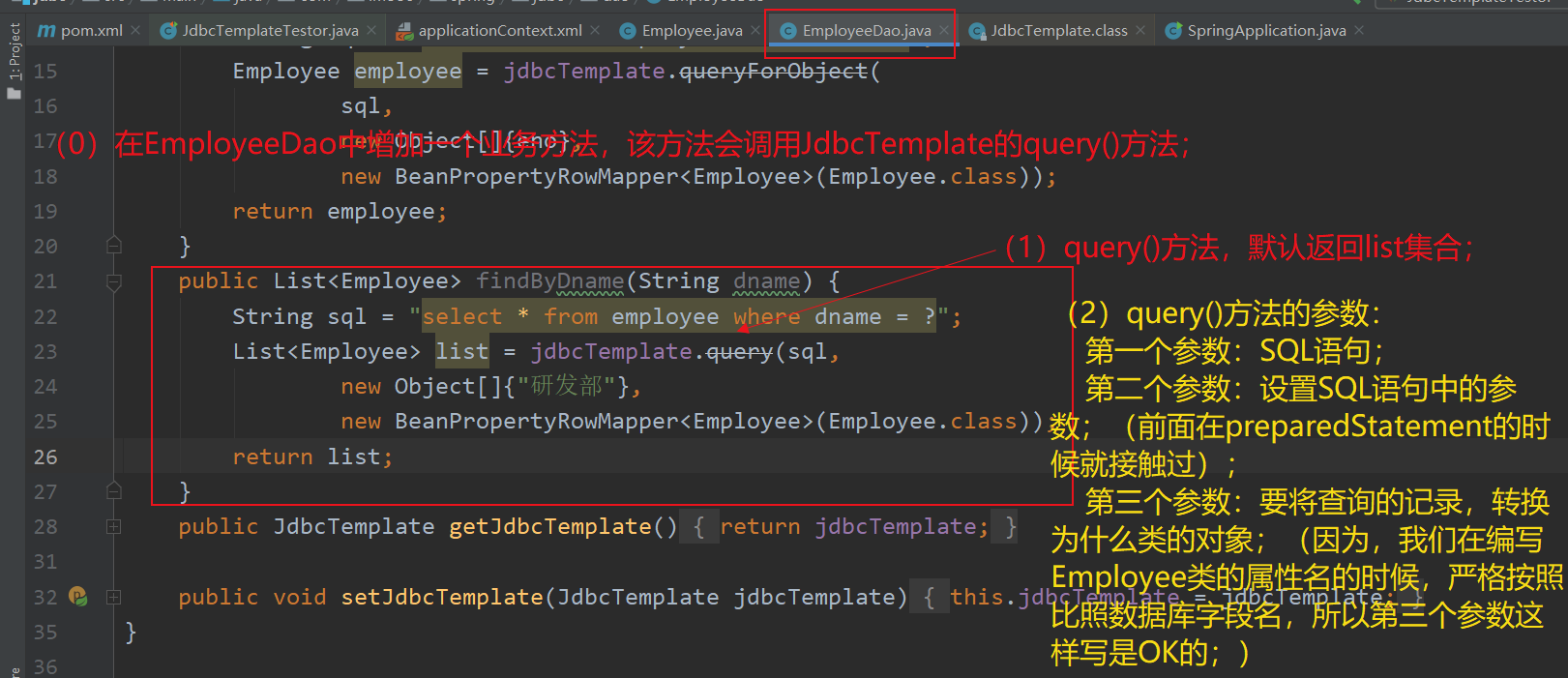The width and height of the screenshot is (1568, 678).
Task: Expand the folded setJdbcTemplate method at line 32
Action: 113,597
